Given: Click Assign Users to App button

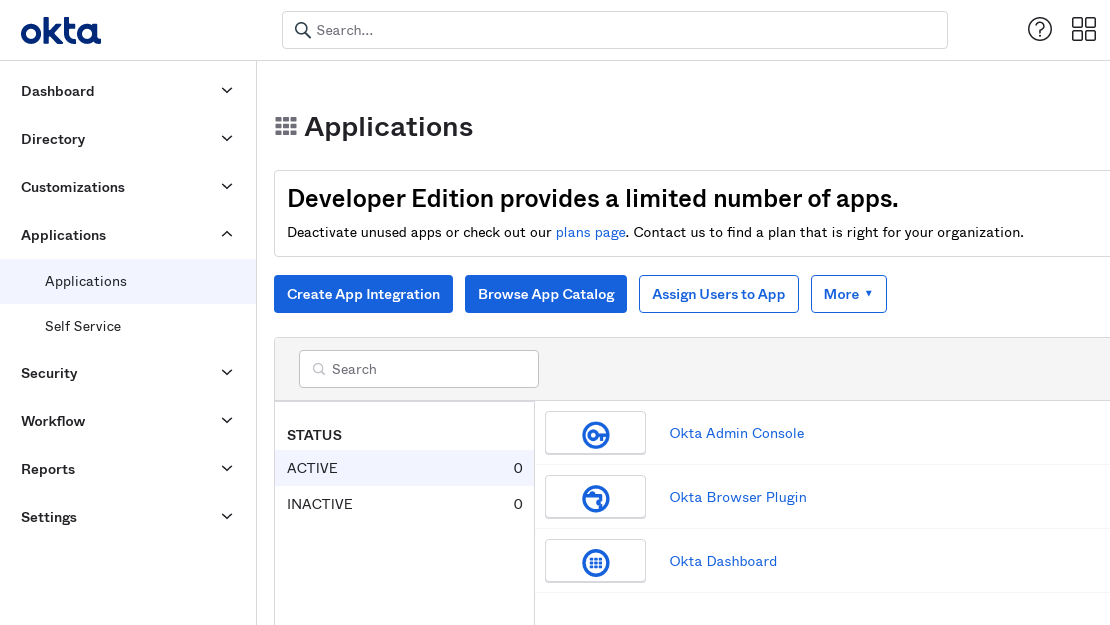Looking at the screenshot, I should point(719,294).
